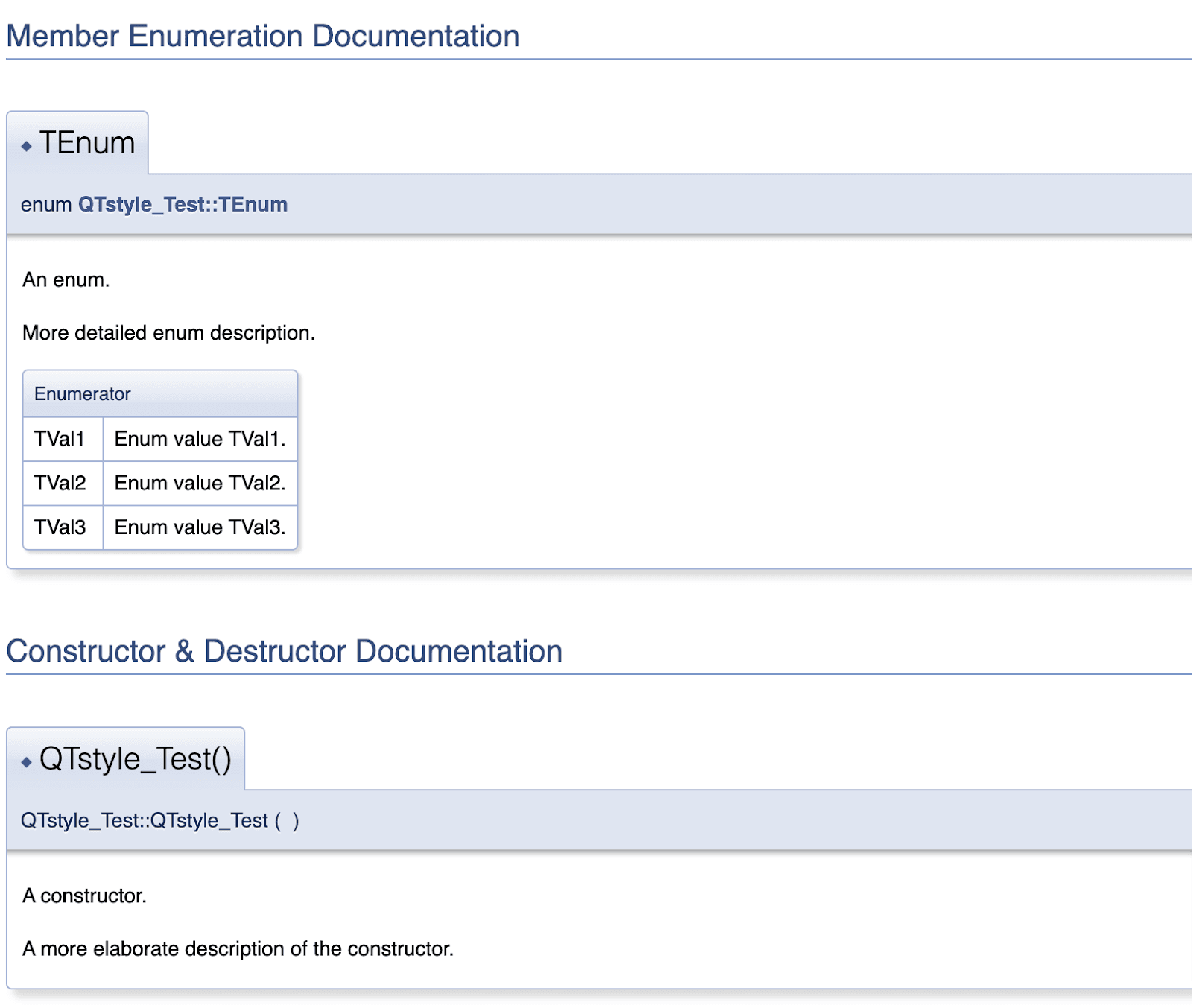Click the TVal2 enumerator name
This screenshot has height=1008, width=1192.
click(60, 483)
